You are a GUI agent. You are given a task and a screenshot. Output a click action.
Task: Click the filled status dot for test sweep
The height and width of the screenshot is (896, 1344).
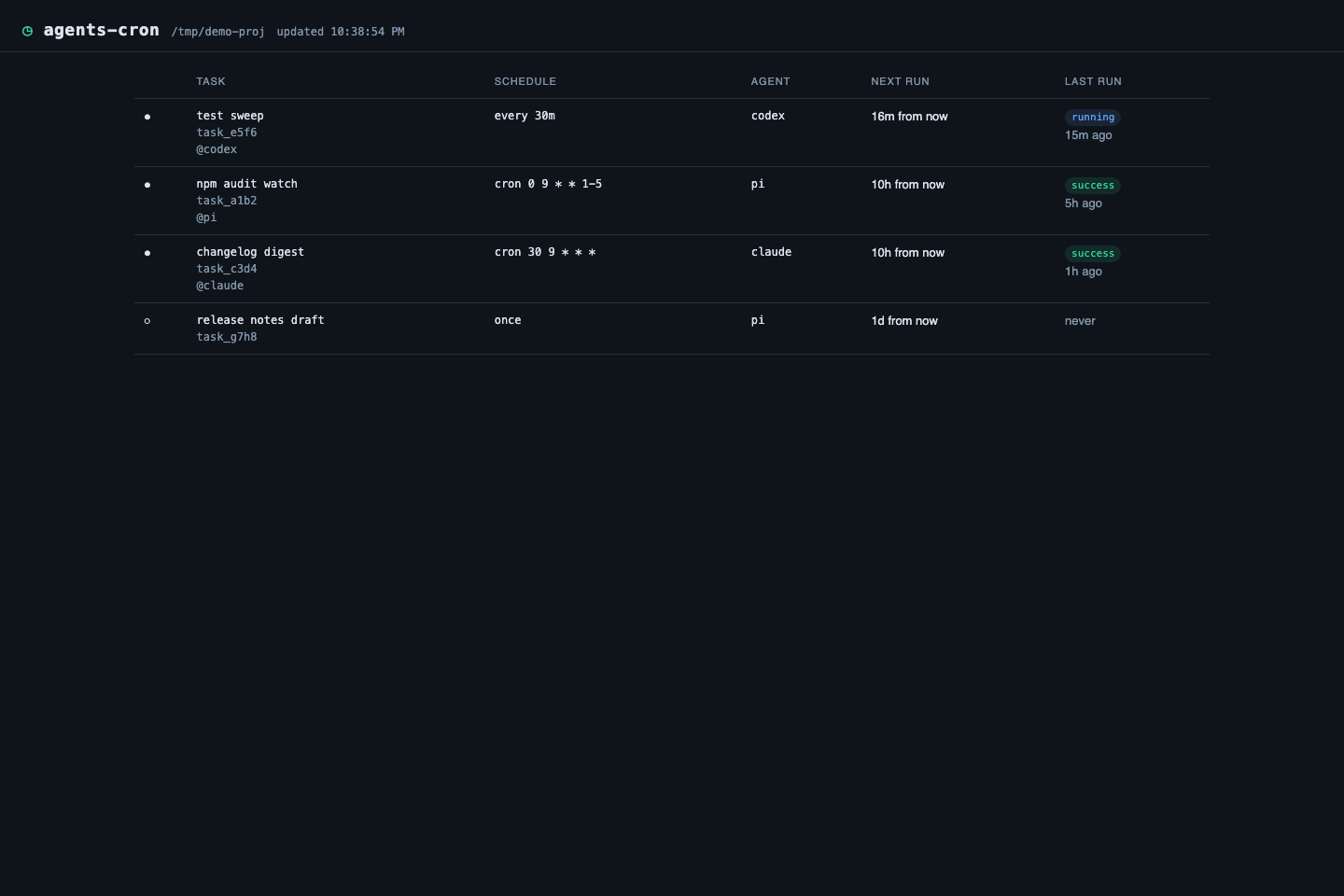tap(147, 117)
